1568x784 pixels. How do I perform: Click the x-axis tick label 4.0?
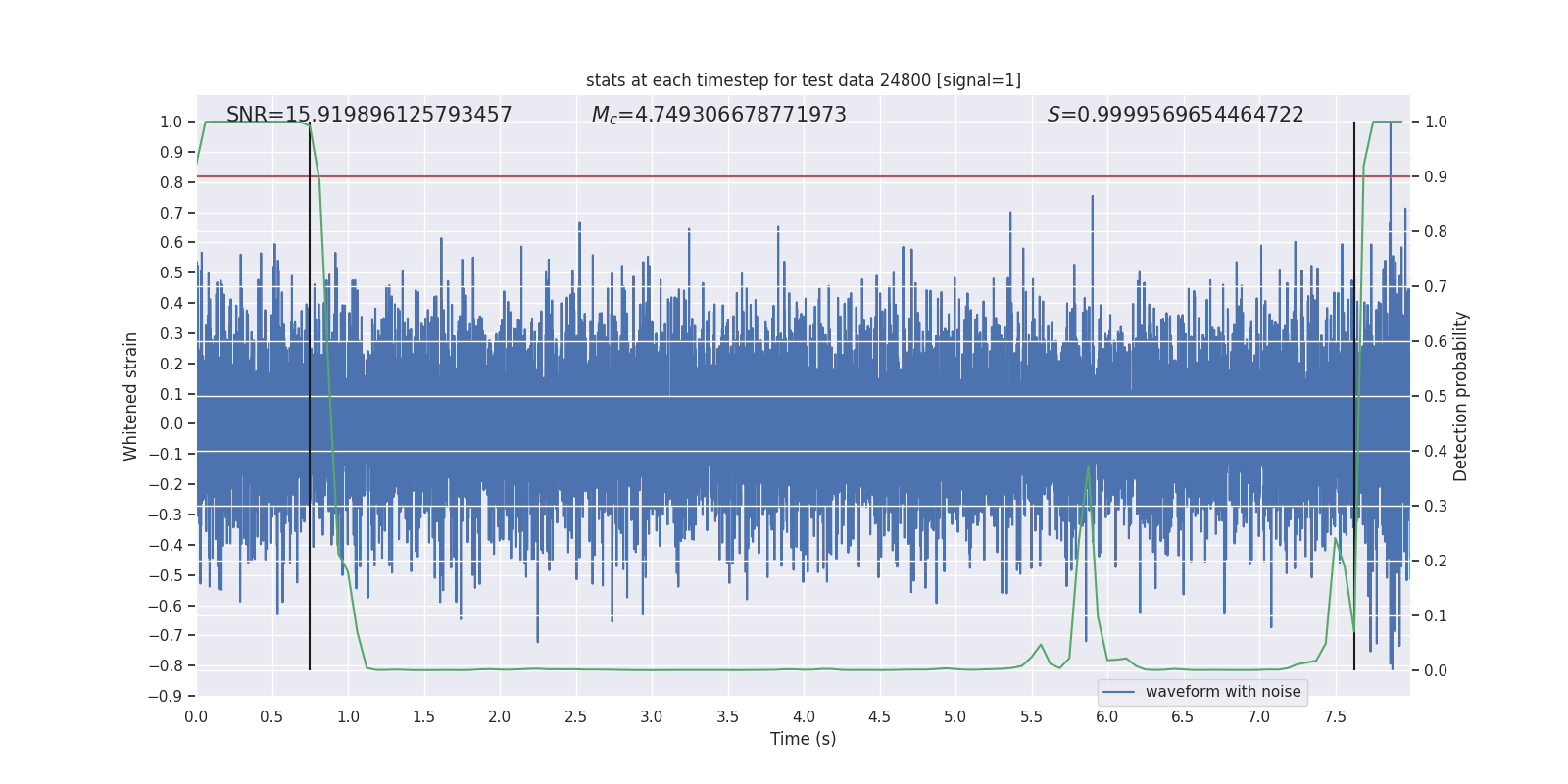[x=804, y=717]
